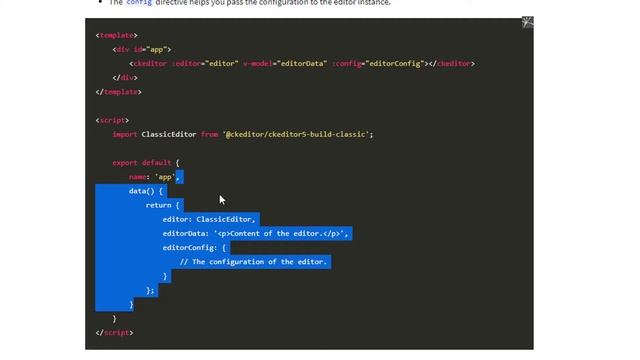640x360 pixels.
Task: Click the return { line
Action: tap(162, 205)
